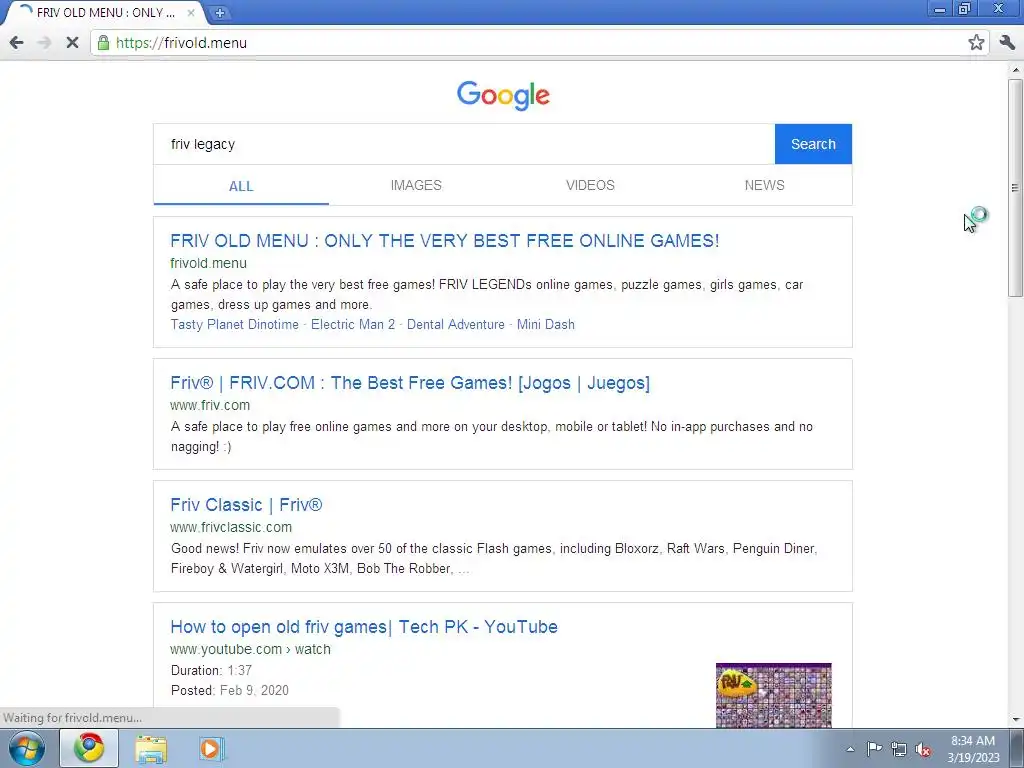Open a new tab with the plus button
1024x768 pixels.
pos(219,12)
